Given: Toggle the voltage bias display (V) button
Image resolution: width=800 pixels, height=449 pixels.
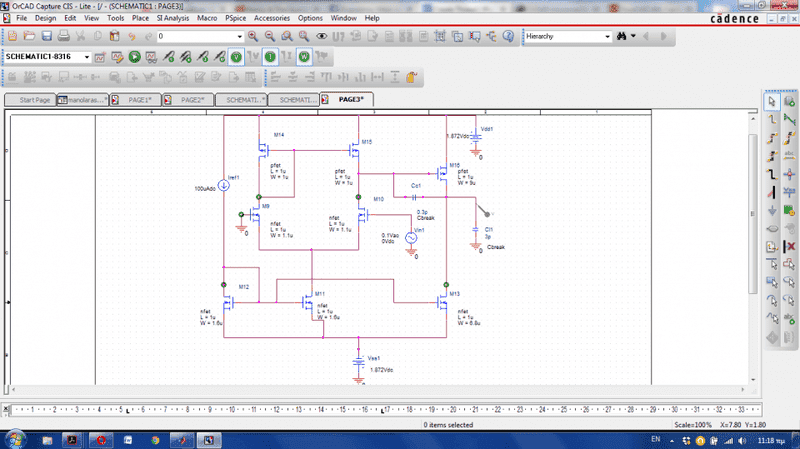Looking at the screenshot, I should [x=236, y=57].
